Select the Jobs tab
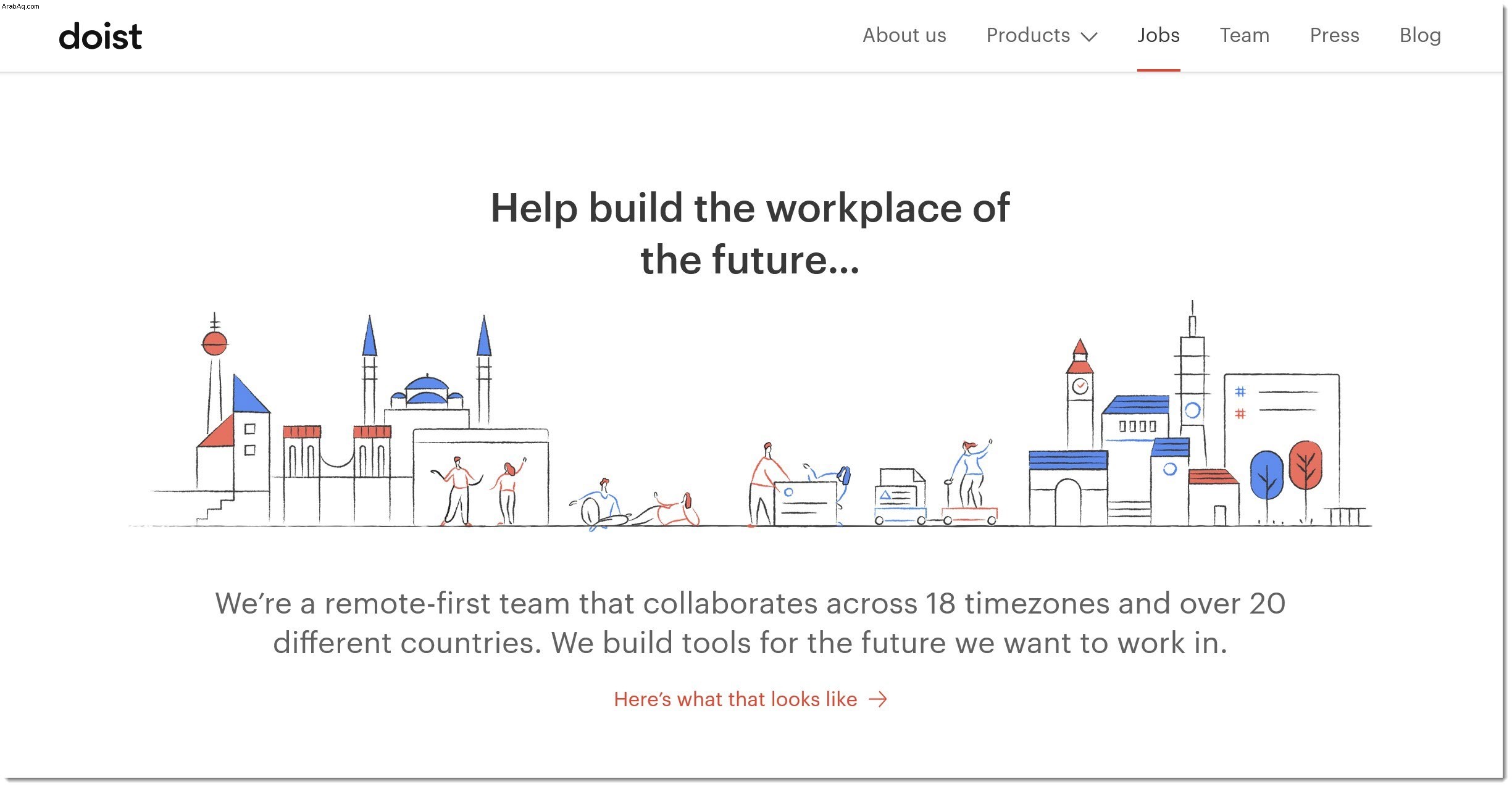1512x787 pixels. (1158, 35)
